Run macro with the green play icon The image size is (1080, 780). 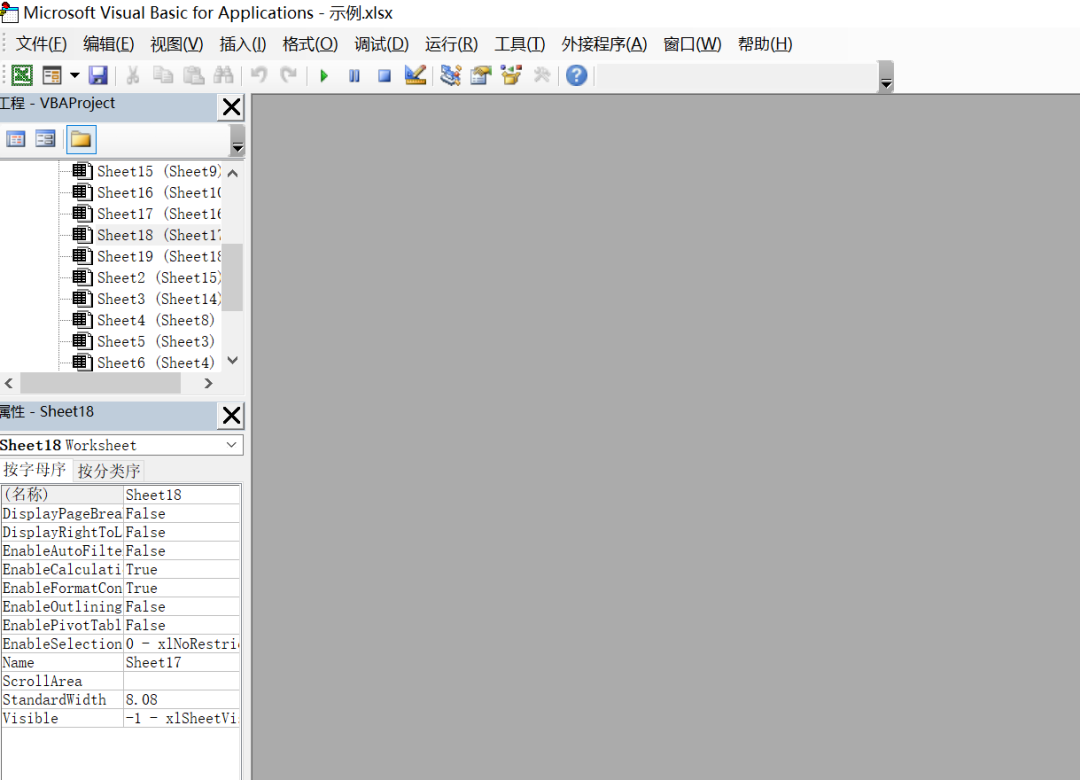click(324, 76)
